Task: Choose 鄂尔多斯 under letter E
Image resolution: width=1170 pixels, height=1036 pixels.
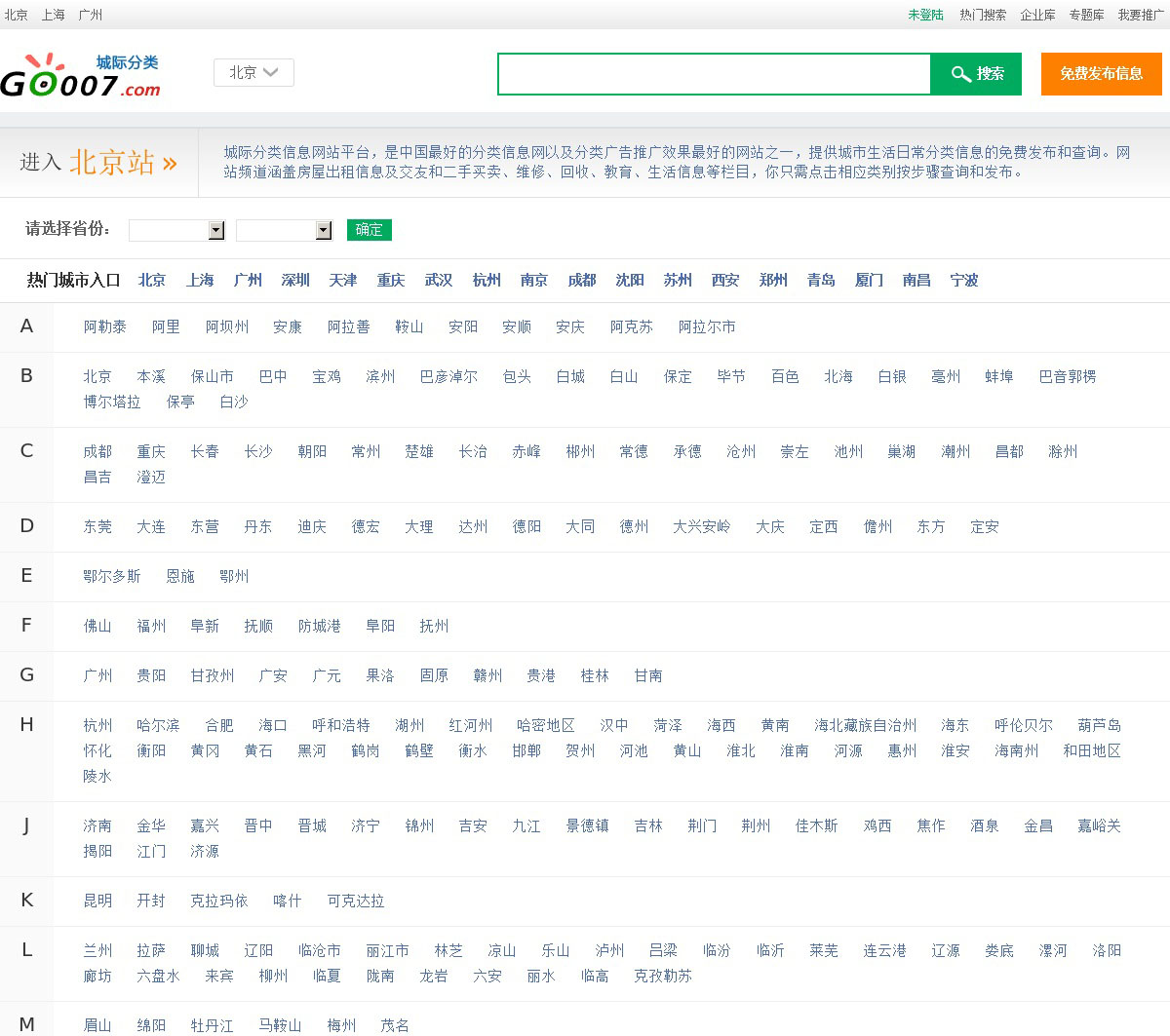Action: [x=112, y=577]
